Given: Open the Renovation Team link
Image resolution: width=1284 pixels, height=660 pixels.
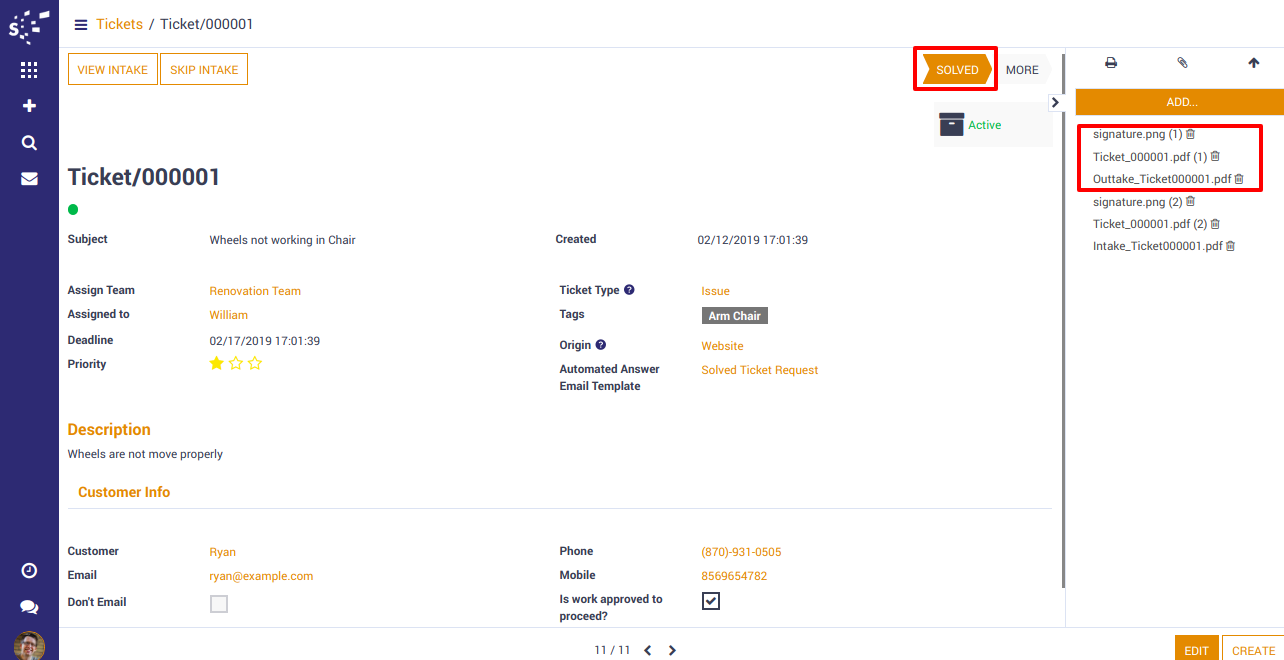Looking at the screenshot, I should click(x=255, y=291).
